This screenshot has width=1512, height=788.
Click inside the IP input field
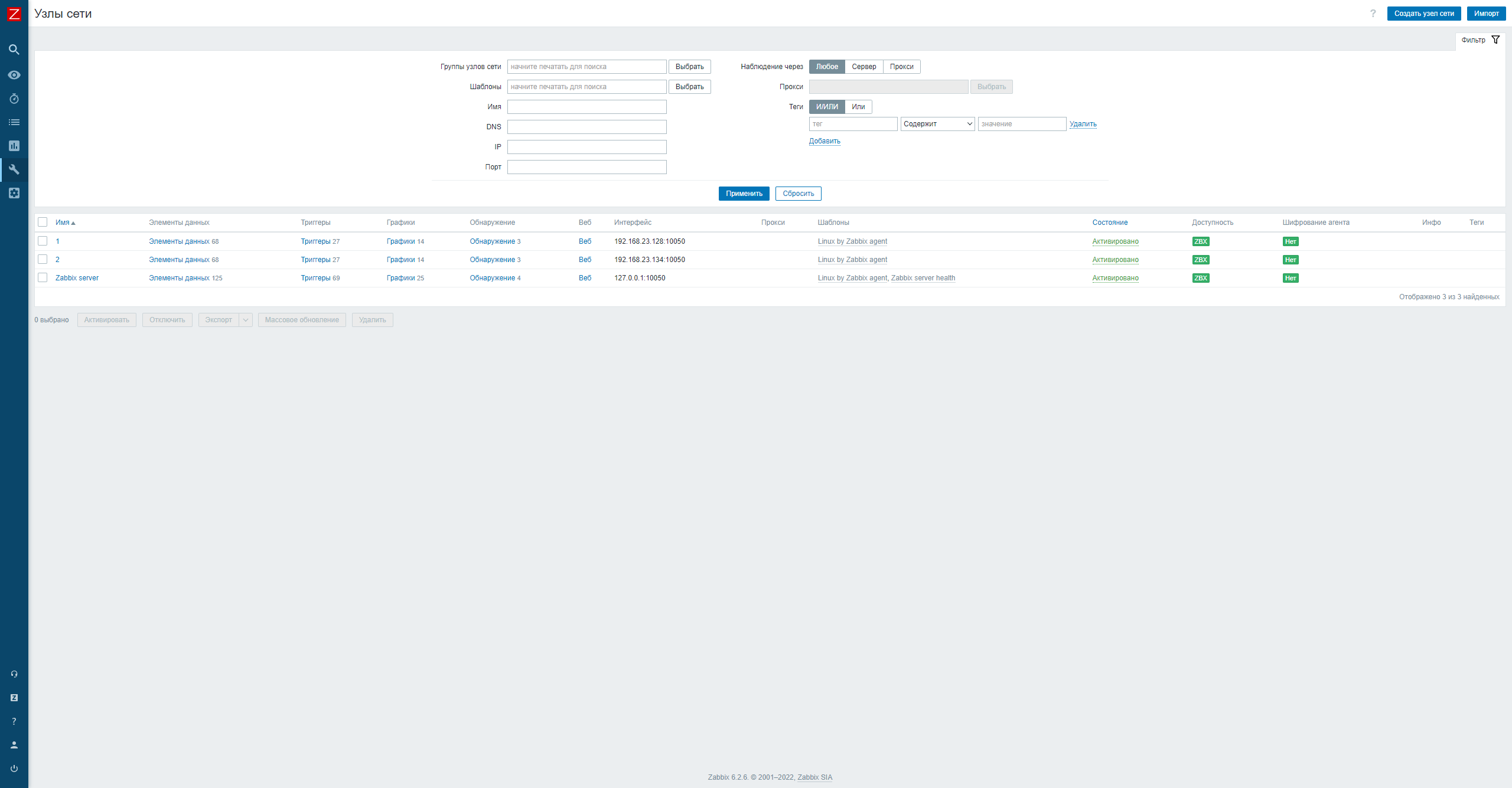586,146
